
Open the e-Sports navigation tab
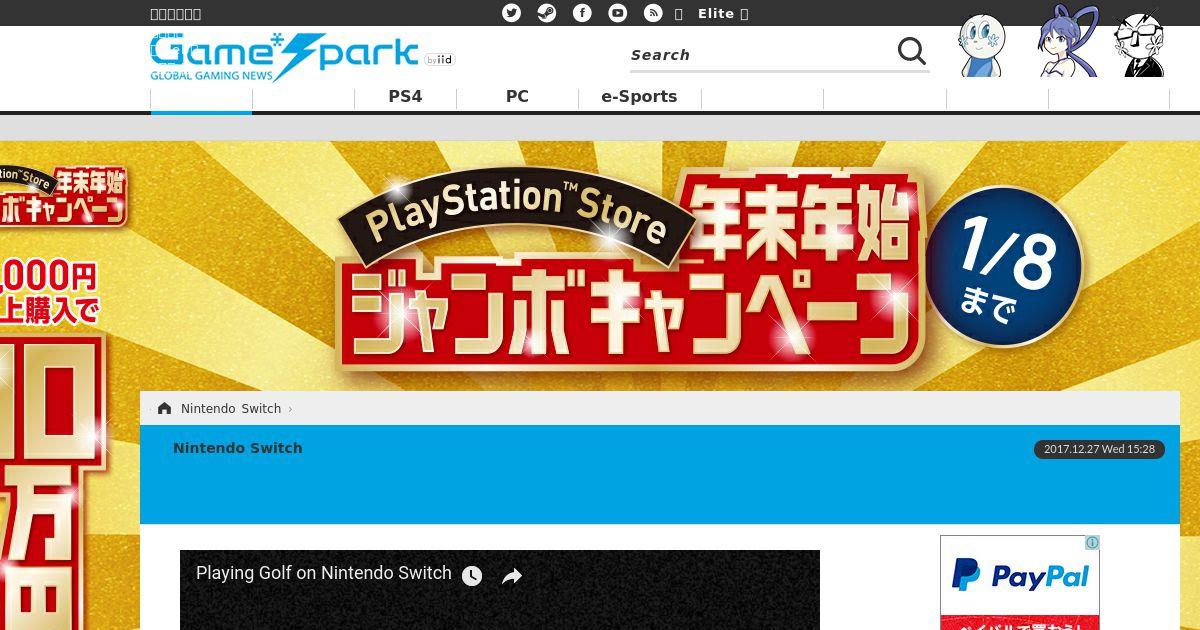tap(639, 97)
